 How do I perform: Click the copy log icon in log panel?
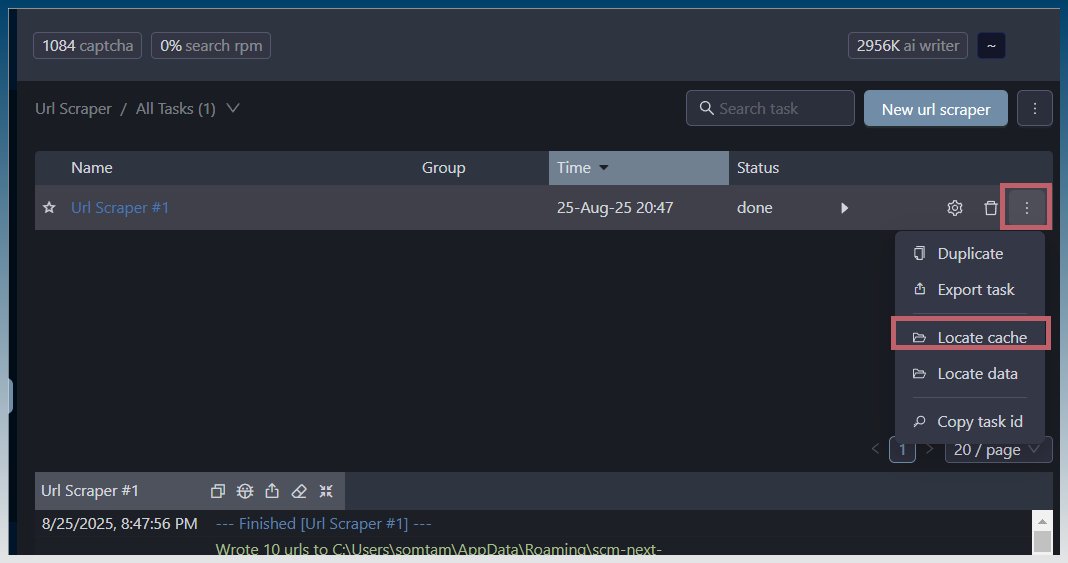(218, 491)
